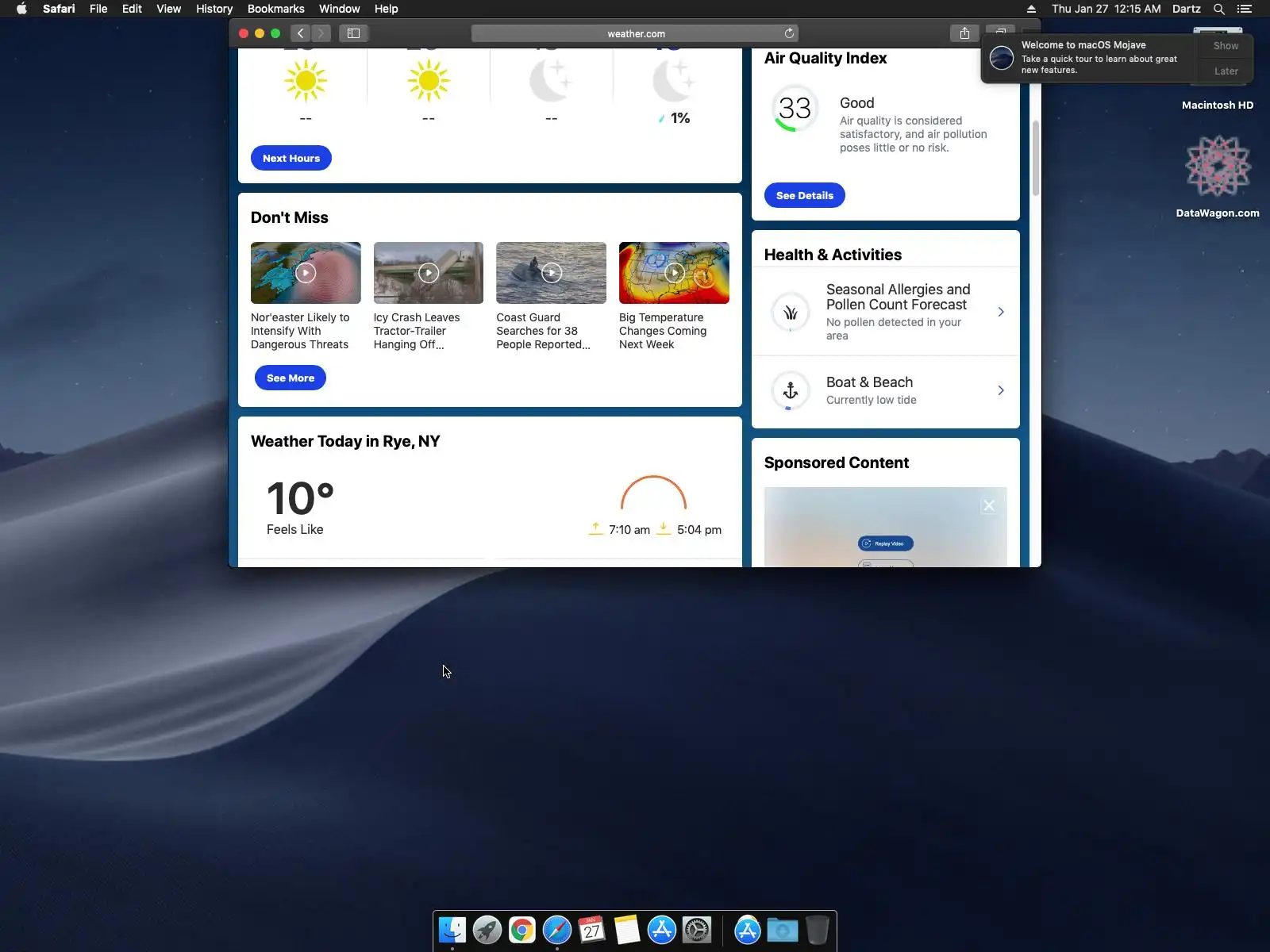Image resolution: width=1270 pixels, height=952 pixels.
Task: Open the blue Downloads folder in Dock
Action: tap(782, 930)
